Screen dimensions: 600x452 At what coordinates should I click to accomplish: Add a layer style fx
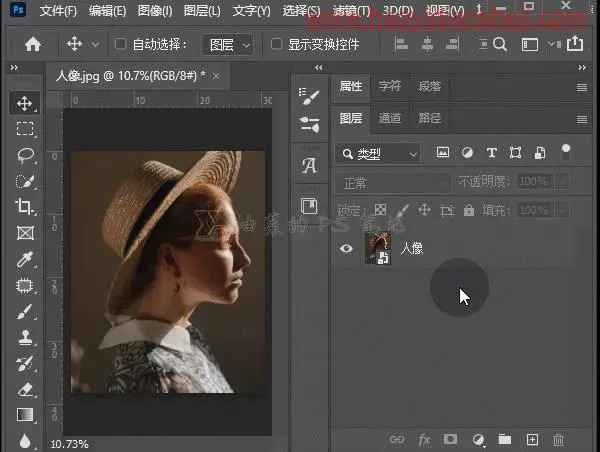[x=424, y=439]
